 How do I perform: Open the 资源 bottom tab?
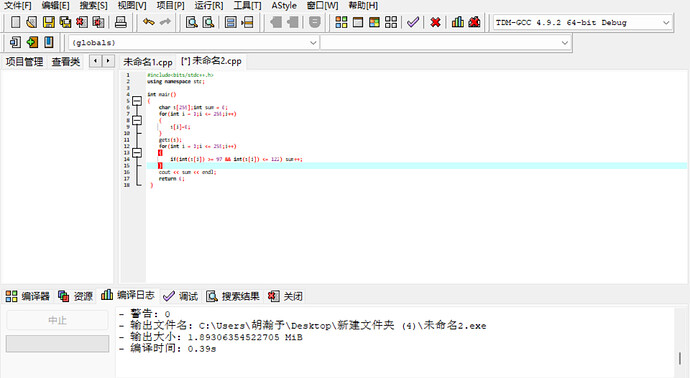click(75, 296)
